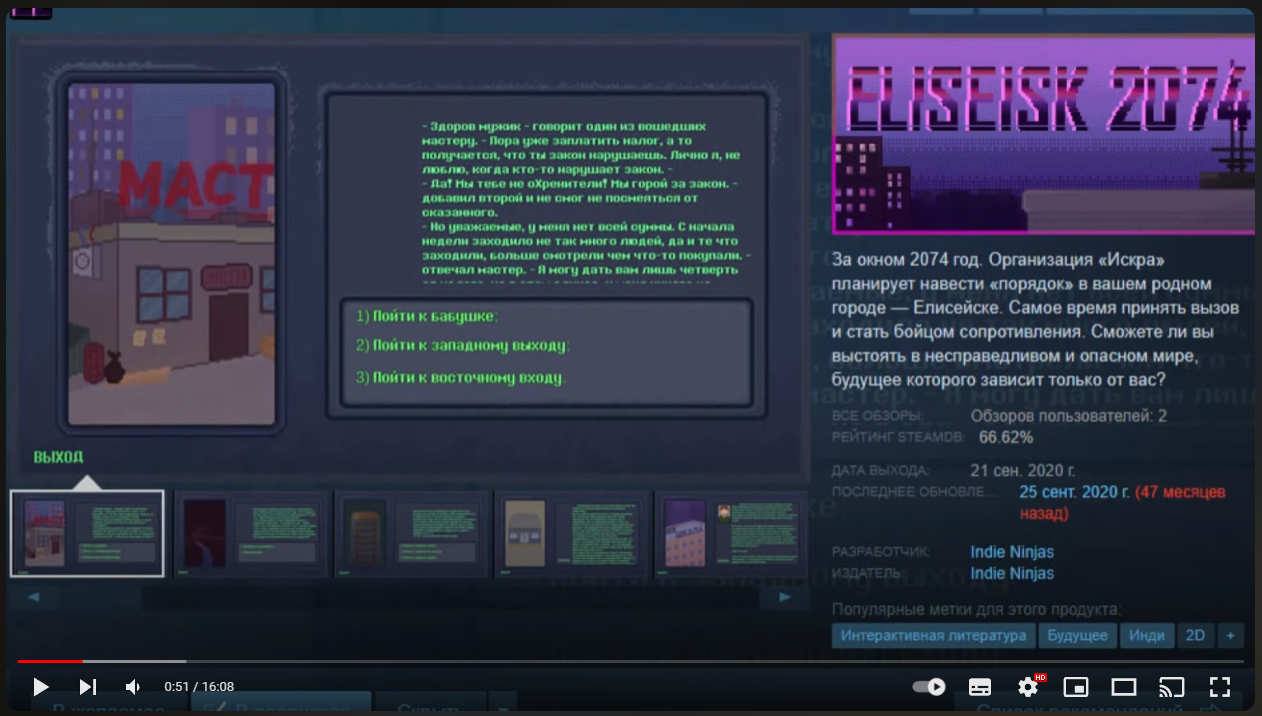Screen dimensions: 1262x716
Task: Choose option Пойти к восточному входу
Action: tap(460, 378)
